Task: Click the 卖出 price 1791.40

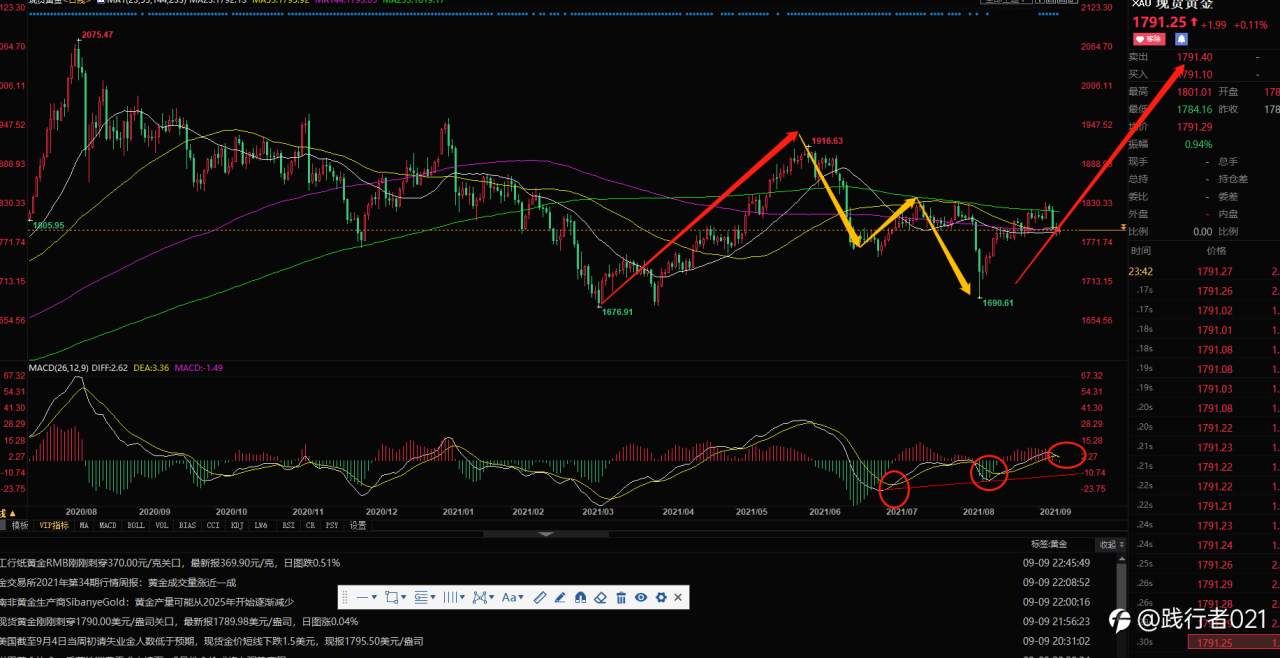Action: (x=1195, y=57)
